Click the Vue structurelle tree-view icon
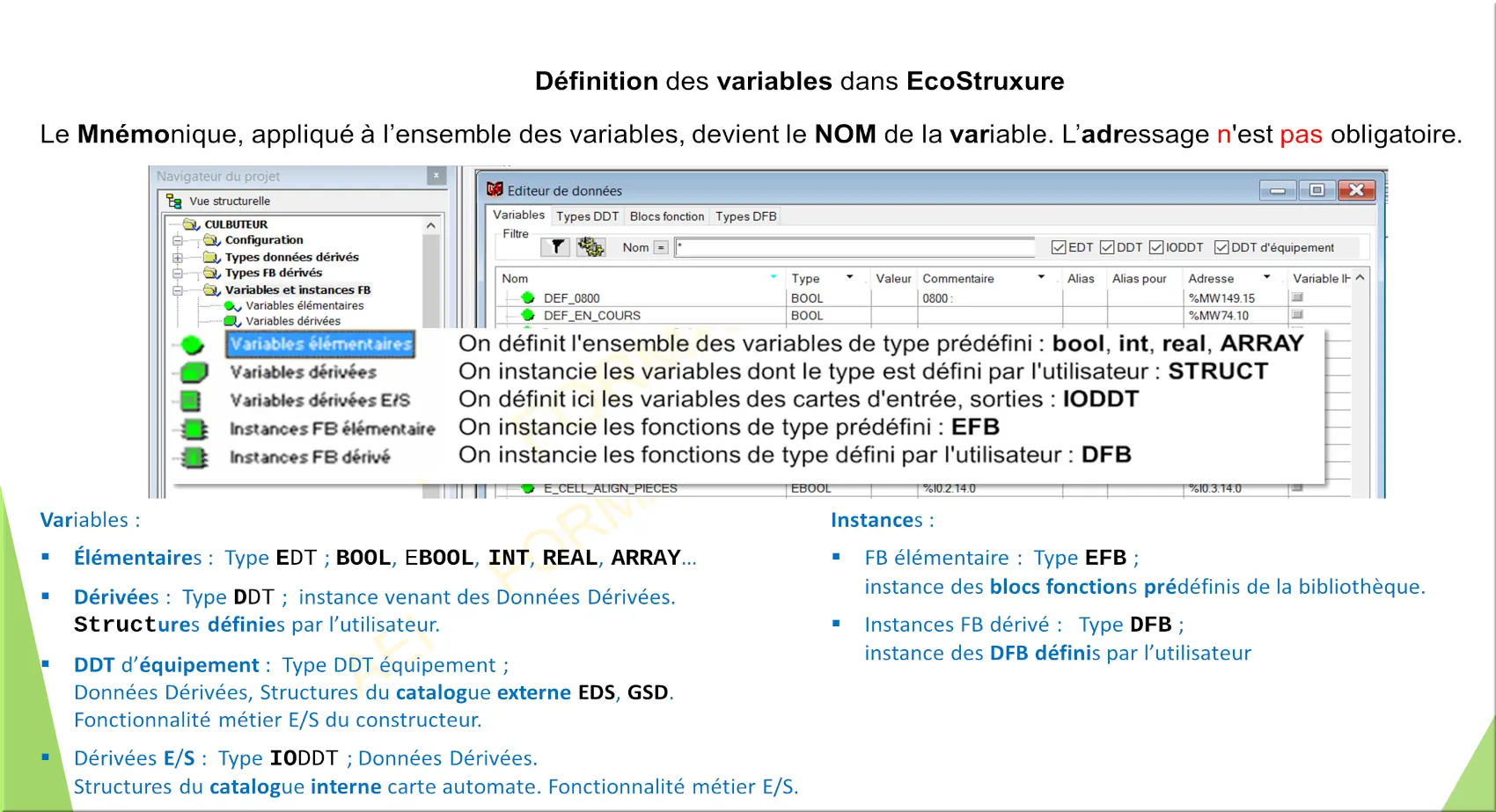Screen dimensions: 1496x812 pyautogui.click(x=173, y=201)
